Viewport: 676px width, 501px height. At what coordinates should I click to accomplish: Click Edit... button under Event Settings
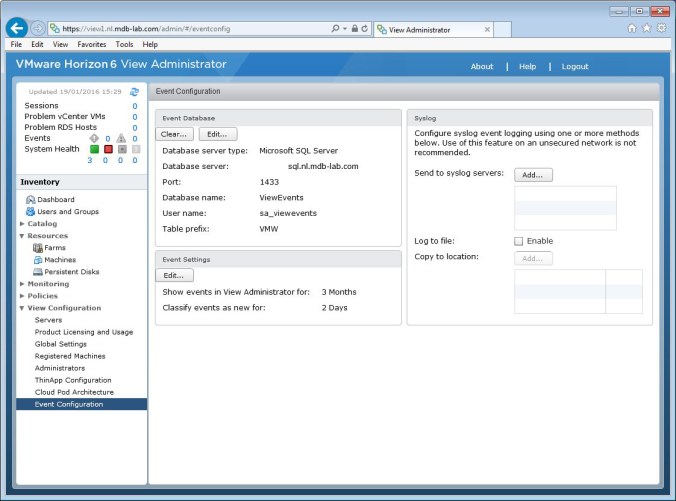point(175,275)
